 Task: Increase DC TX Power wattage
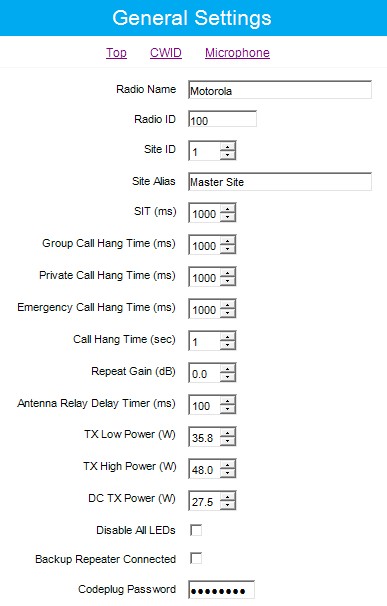click(x=227, y=497)
